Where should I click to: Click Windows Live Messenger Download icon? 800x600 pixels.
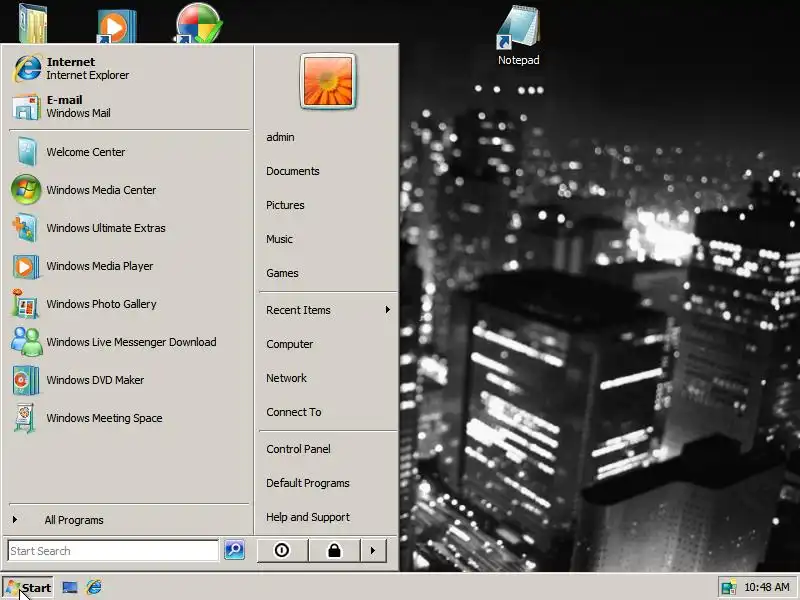coord(27,342)
